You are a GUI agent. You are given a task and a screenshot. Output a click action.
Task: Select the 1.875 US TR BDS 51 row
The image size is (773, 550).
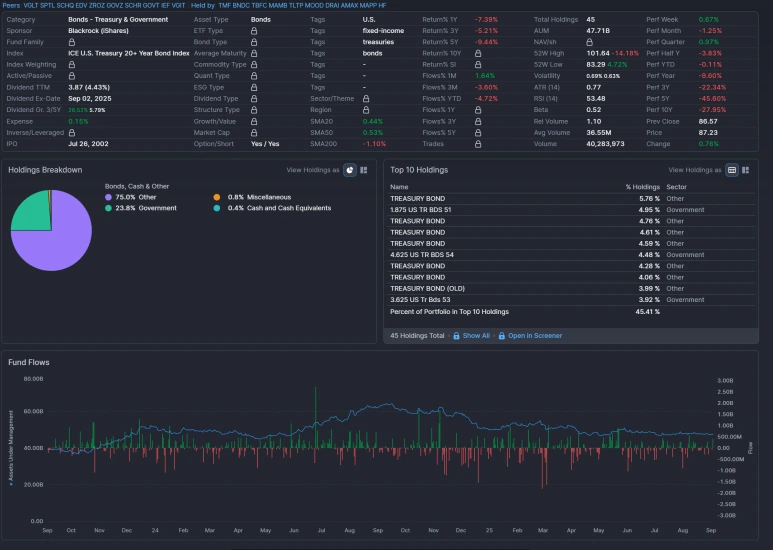(572, 210)
